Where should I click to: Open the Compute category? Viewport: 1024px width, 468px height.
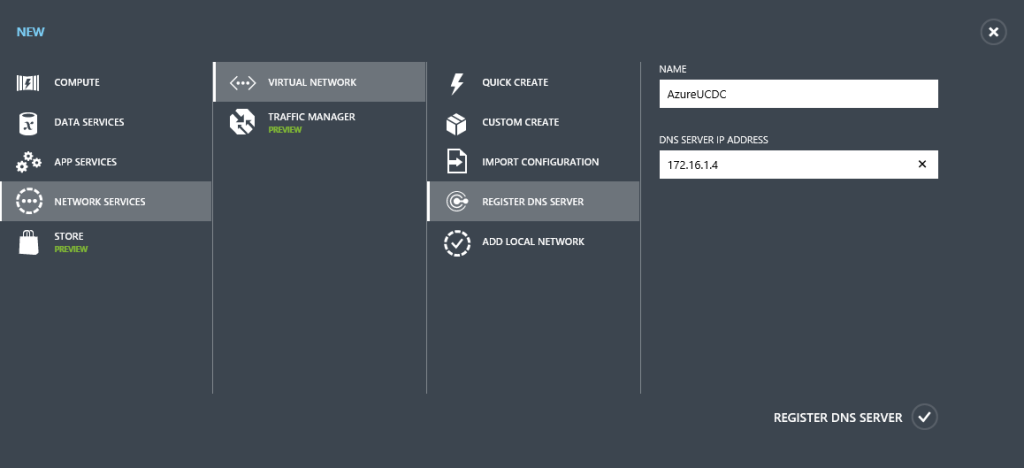pos(106,83)
